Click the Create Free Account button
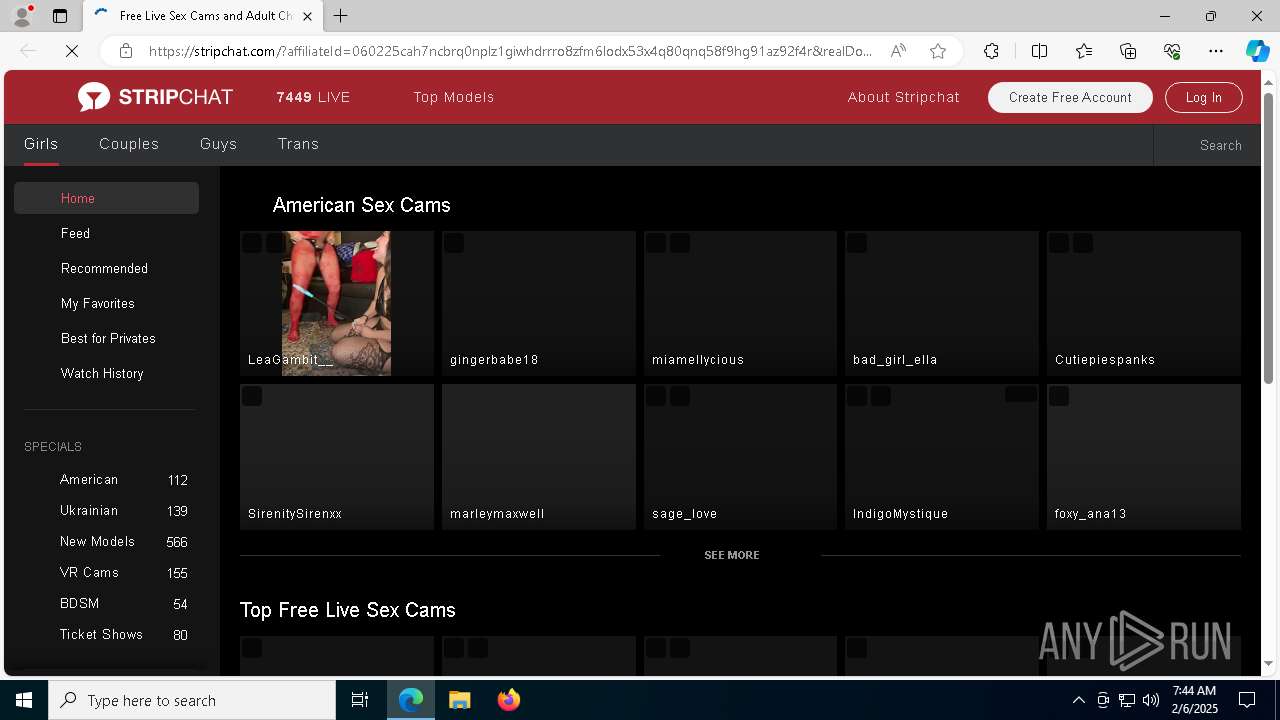Image resolution: width=1280 pixels, height=720 pixels. [x=1070, y=97]
